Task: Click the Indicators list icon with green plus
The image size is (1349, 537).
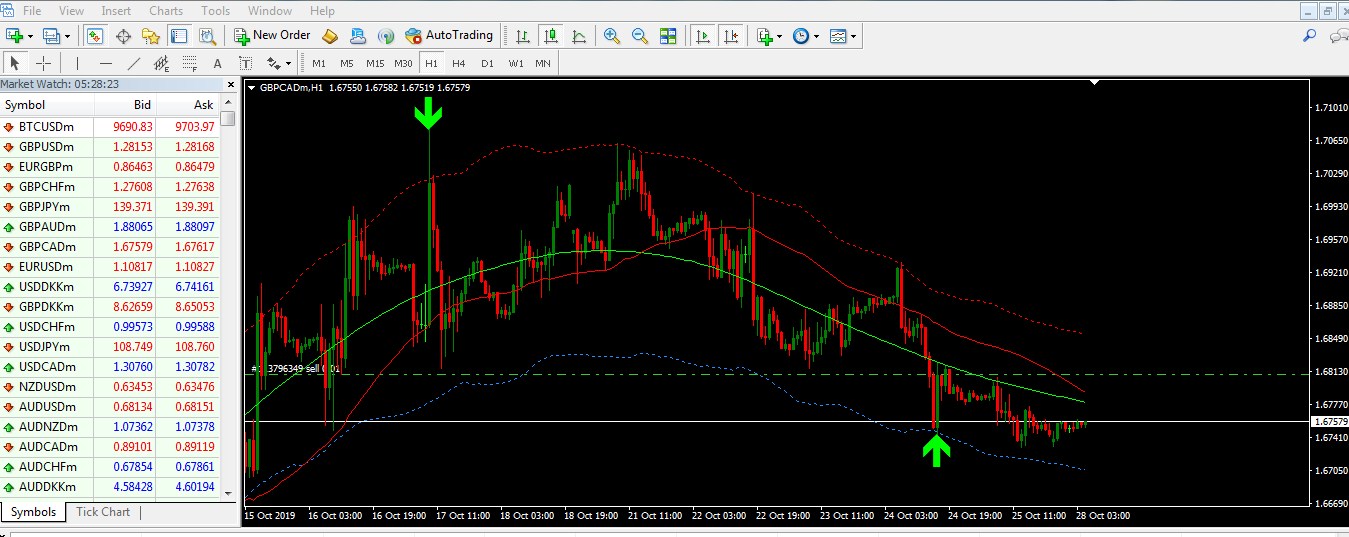Action: click(765, 36)
